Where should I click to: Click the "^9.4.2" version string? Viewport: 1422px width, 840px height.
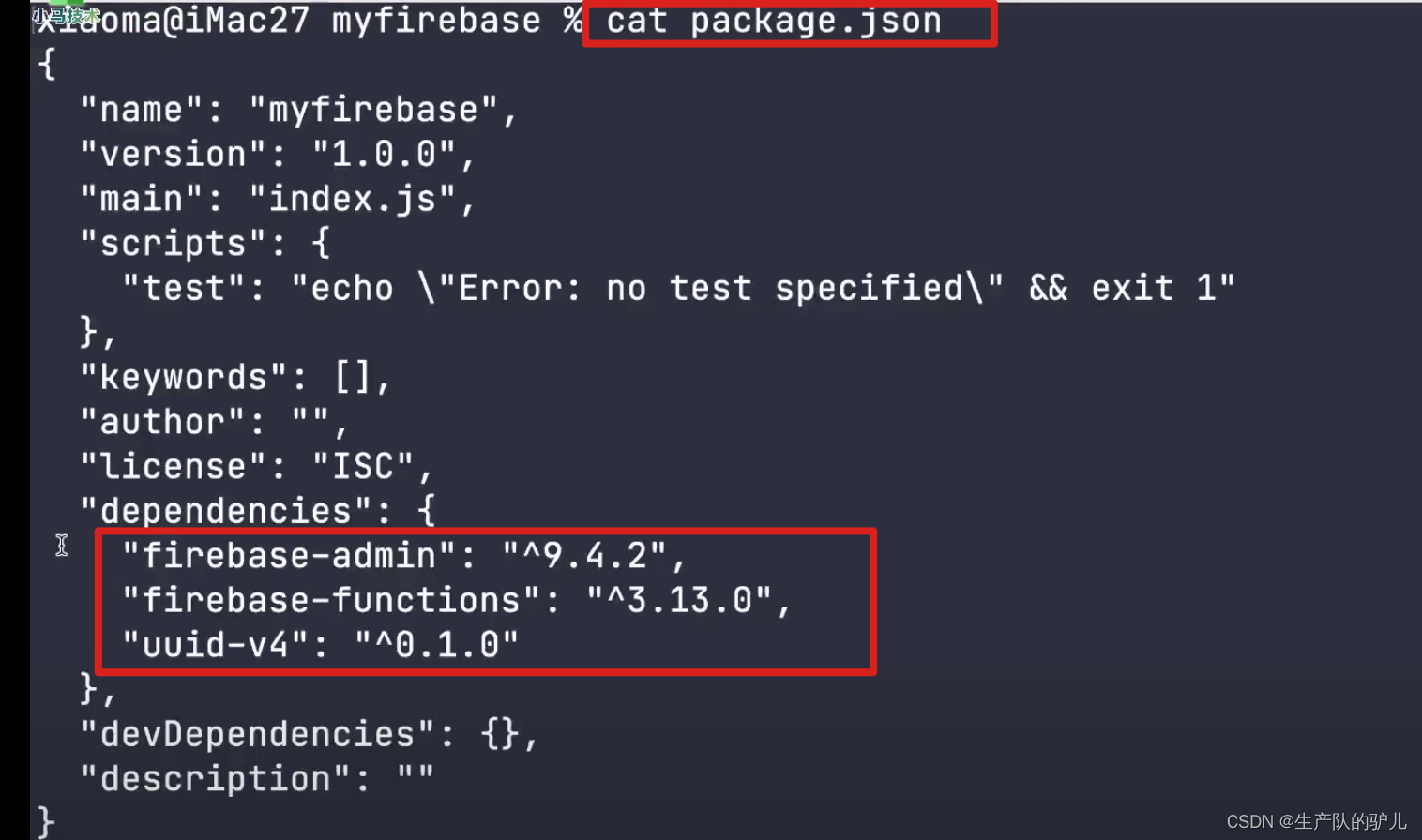[584, 556]
